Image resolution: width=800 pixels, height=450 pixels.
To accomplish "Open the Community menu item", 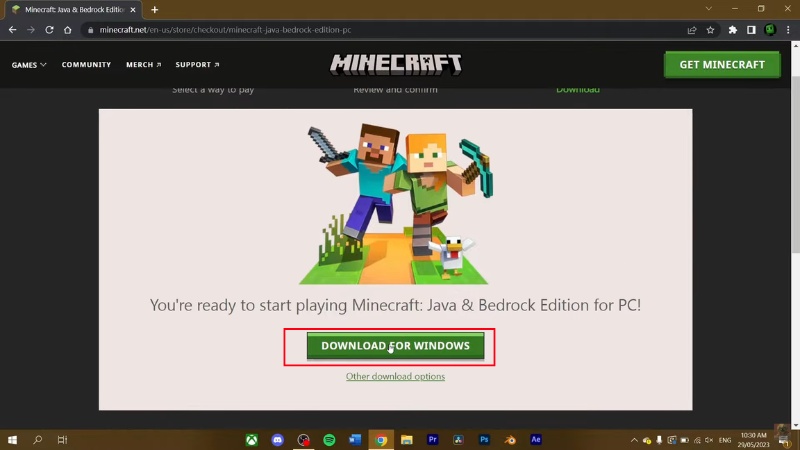I will click(x=86, y=65).
